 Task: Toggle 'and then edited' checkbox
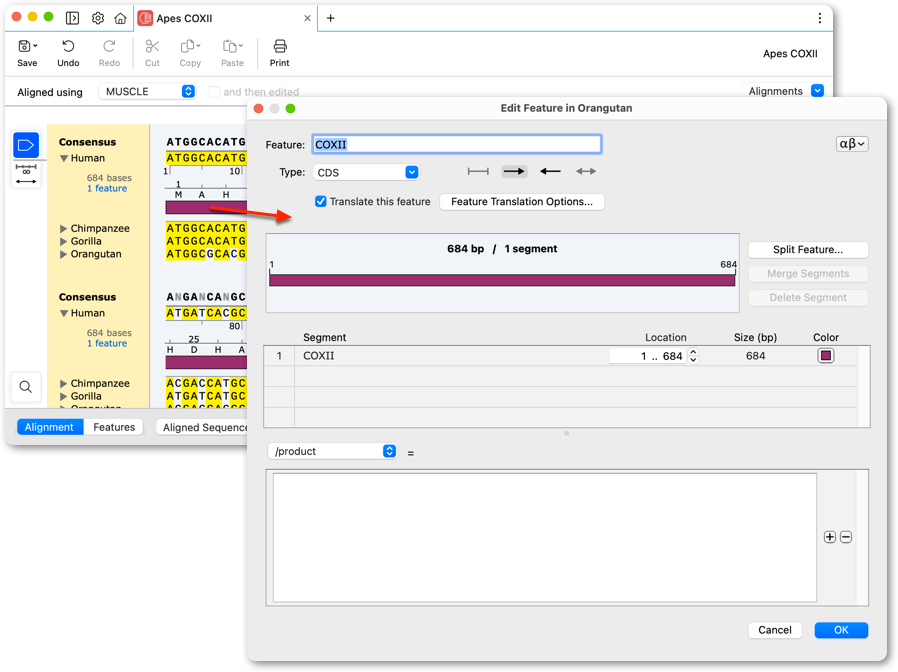pyautogui.click(x=214, y=92)
